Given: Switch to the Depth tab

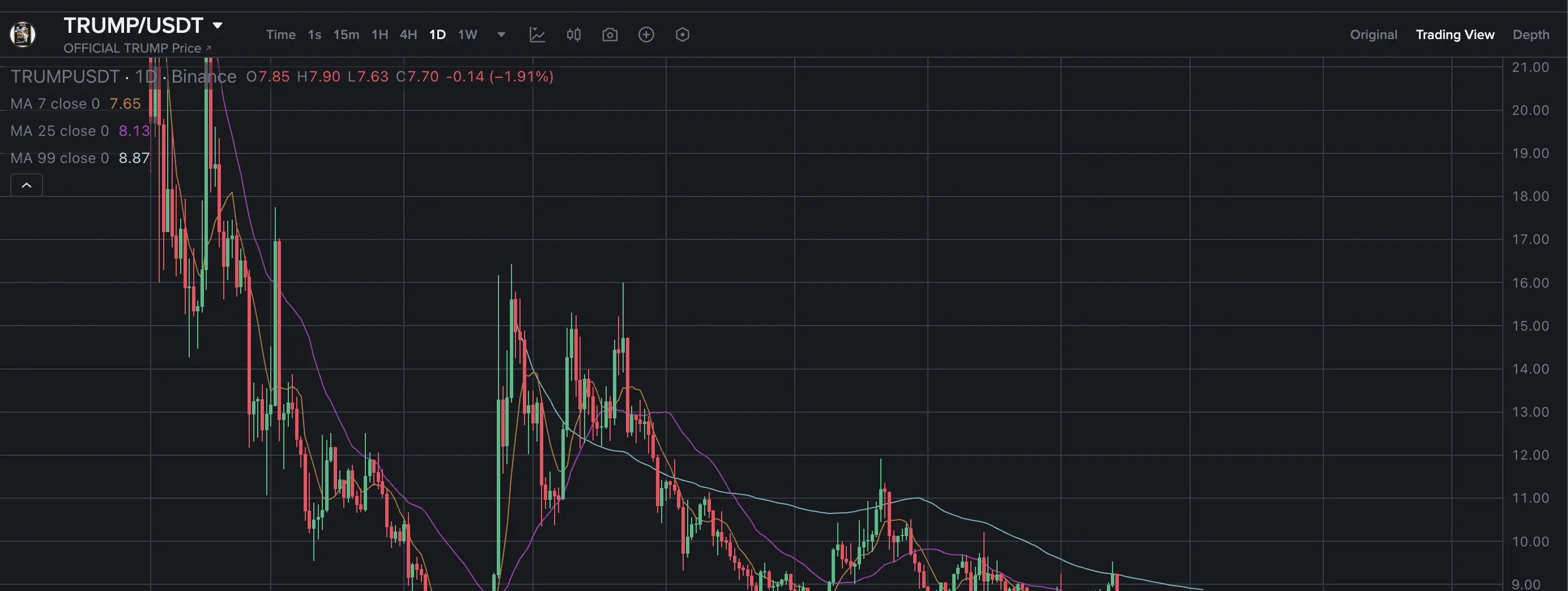Looking at the screenshot, I should tap(1531, 35).
